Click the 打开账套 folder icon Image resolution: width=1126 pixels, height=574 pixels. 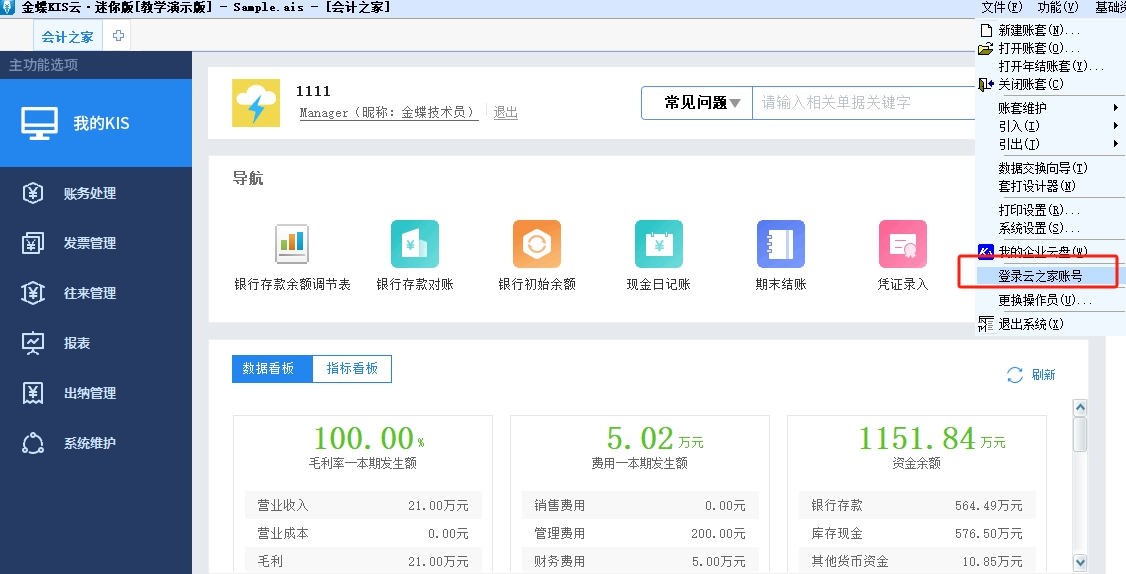coord(986,49)
